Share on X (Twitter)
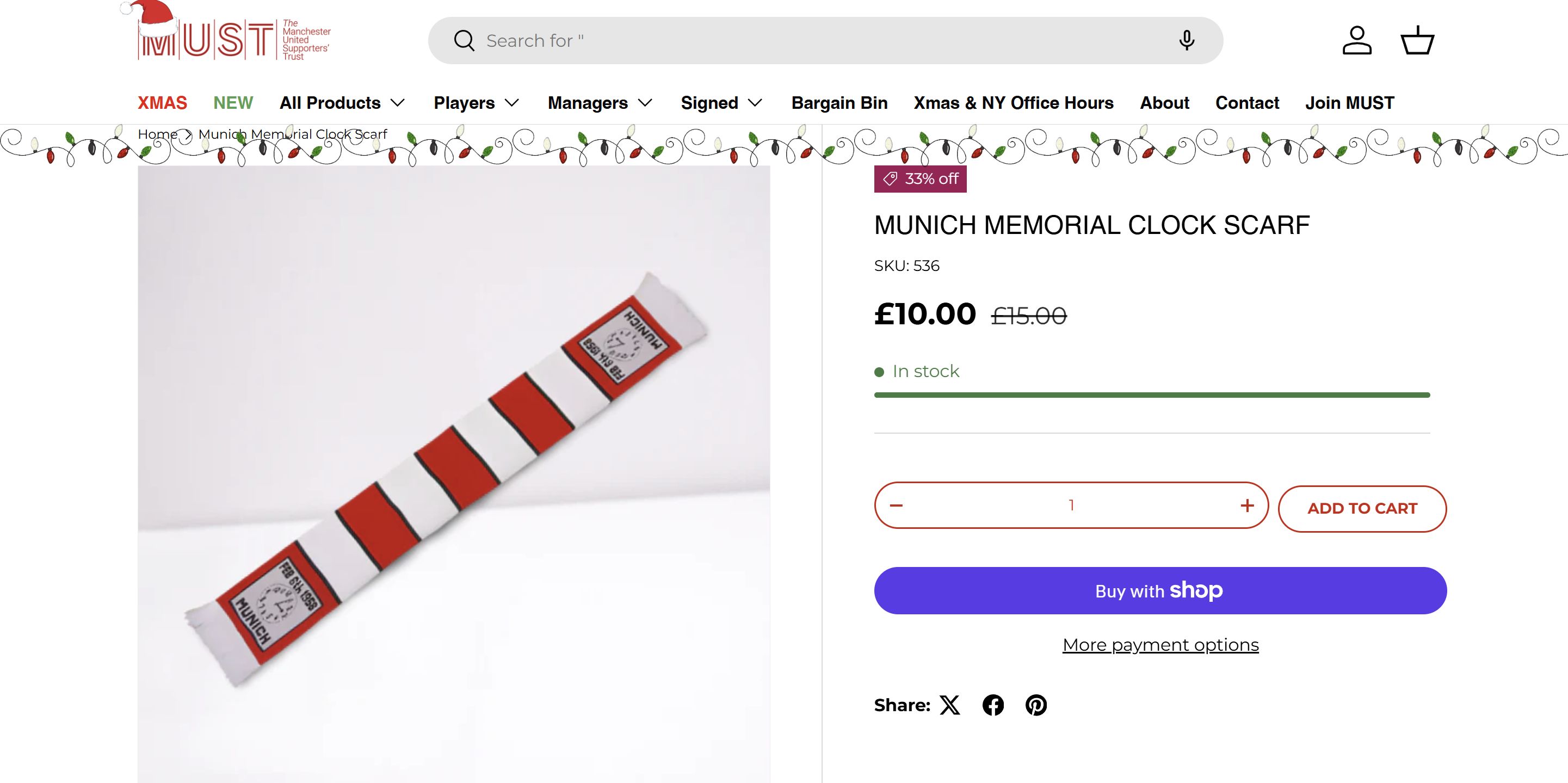1568x783 pixels. click(x=949, y=705)
